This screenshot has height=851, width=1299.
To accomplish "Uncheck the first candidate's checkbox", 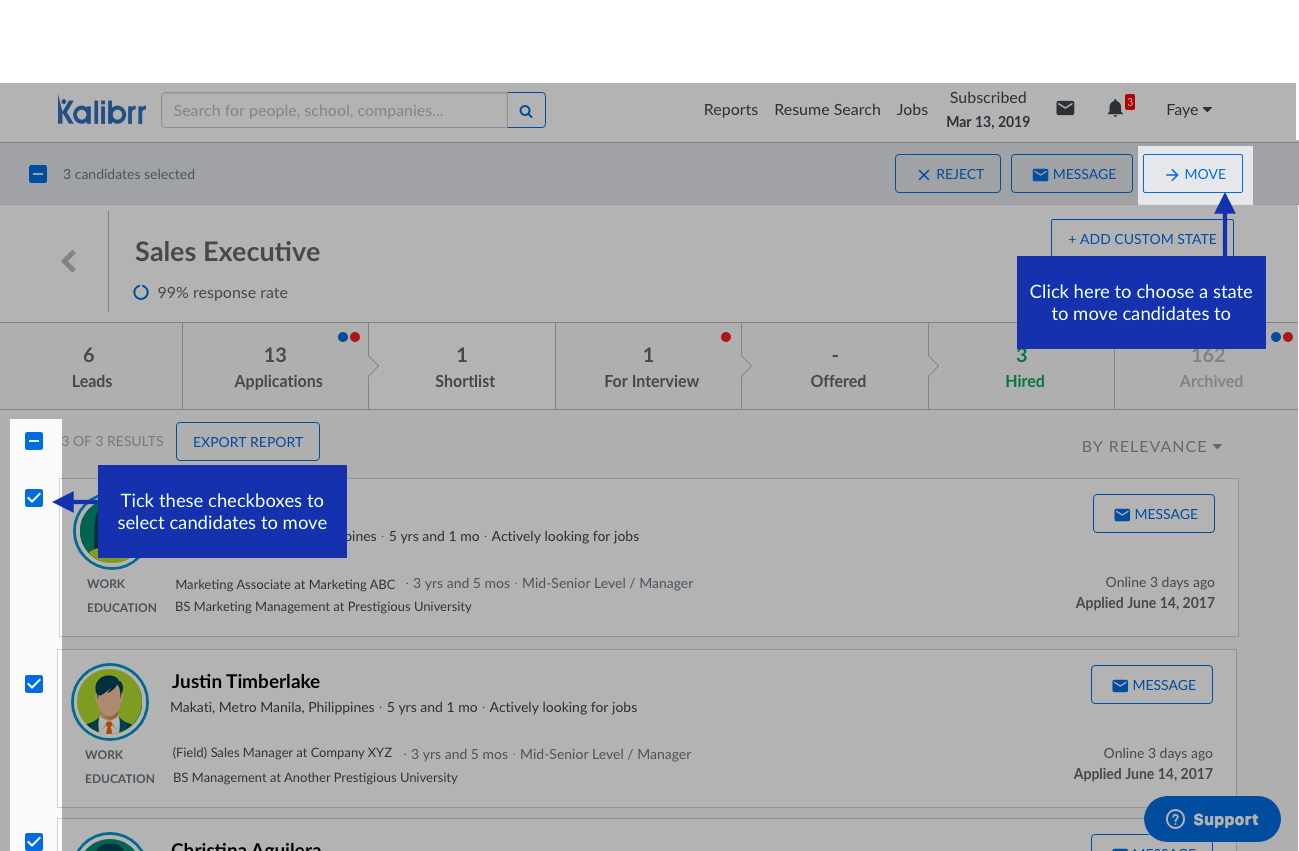I will (34, 498).
